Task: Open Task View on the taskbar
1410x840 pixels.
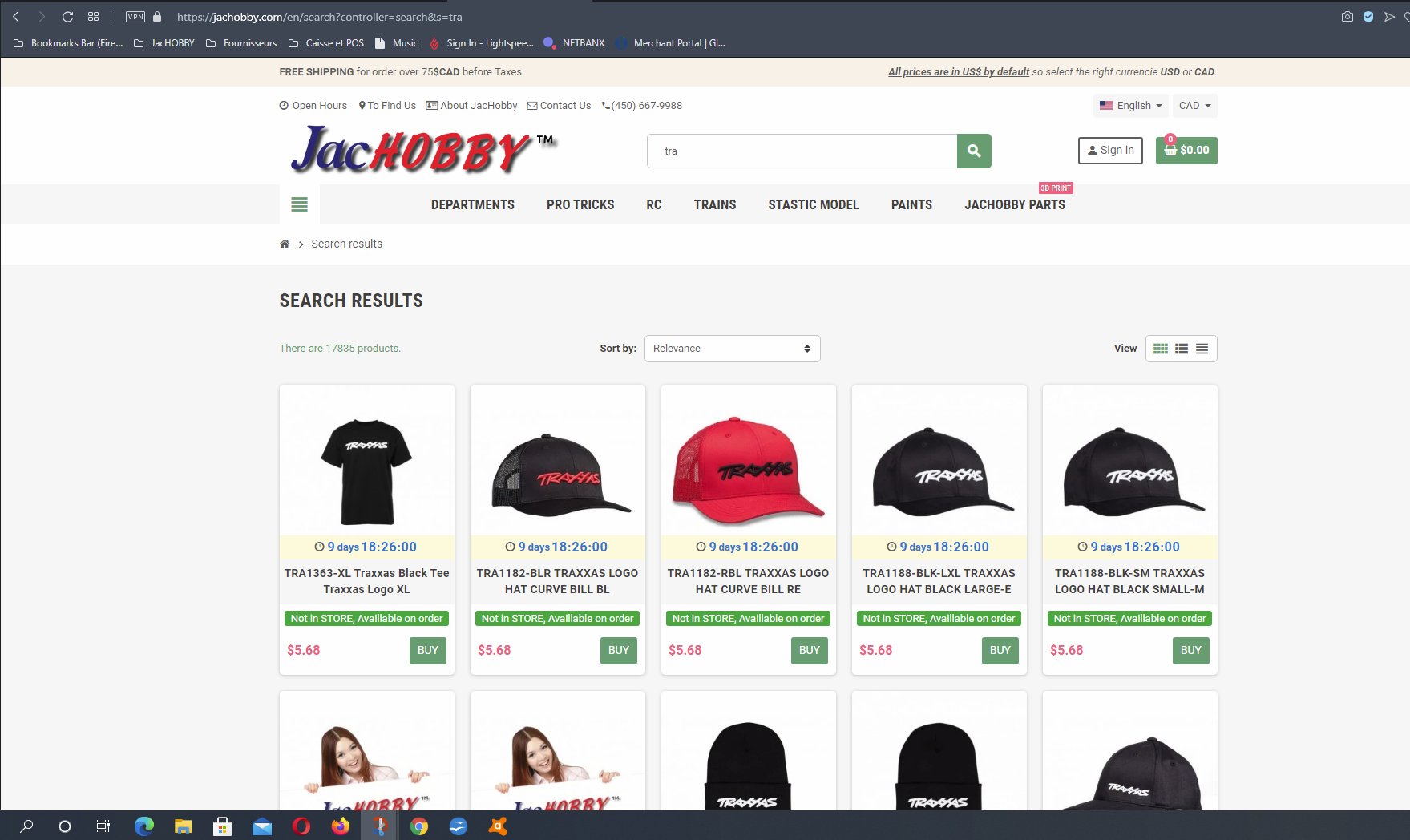Action: click(103, 826)
